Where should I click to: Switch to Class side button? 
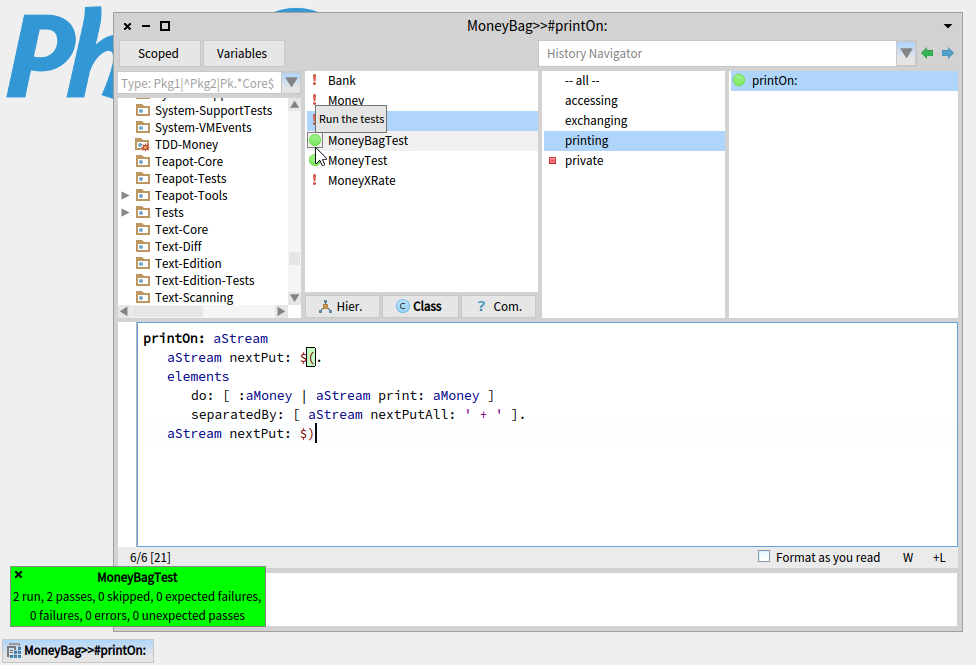tap(420, 306)
